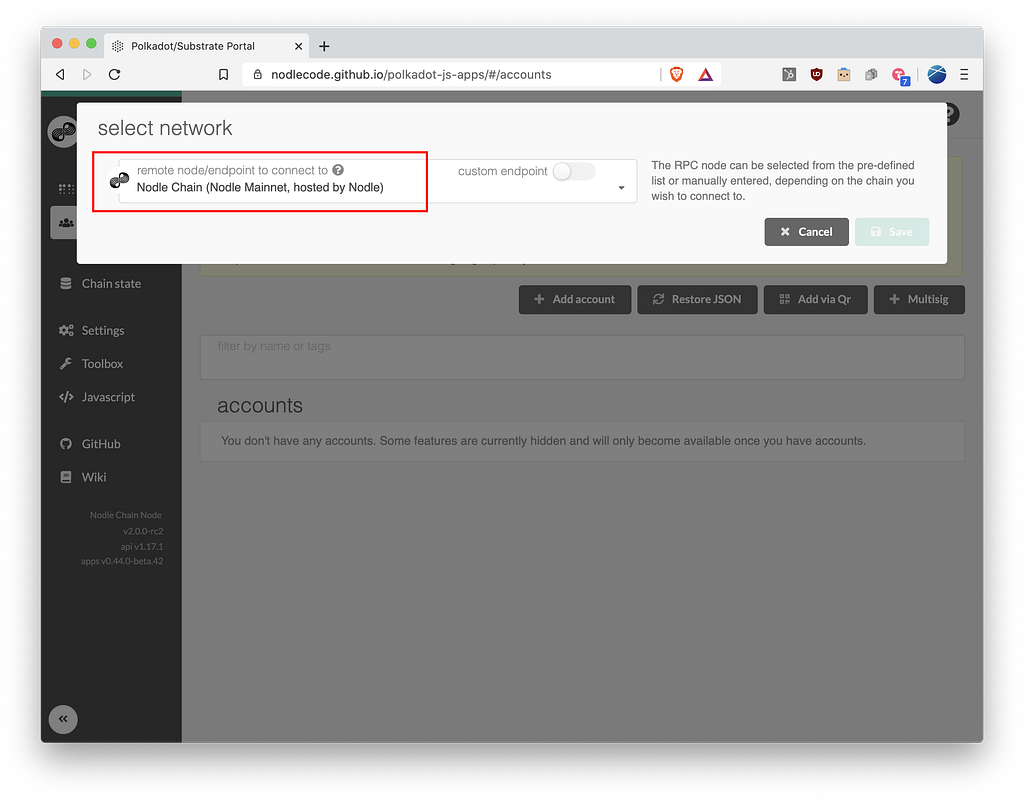The width and height of the screenshot is (1024, 800).
Task: Open Brave Rewards triangle icon
Action: 705,74
